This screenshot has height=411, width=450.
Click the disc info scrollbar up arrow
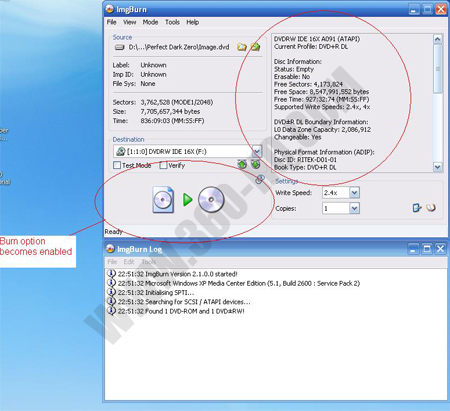click(x=438, y=39)
